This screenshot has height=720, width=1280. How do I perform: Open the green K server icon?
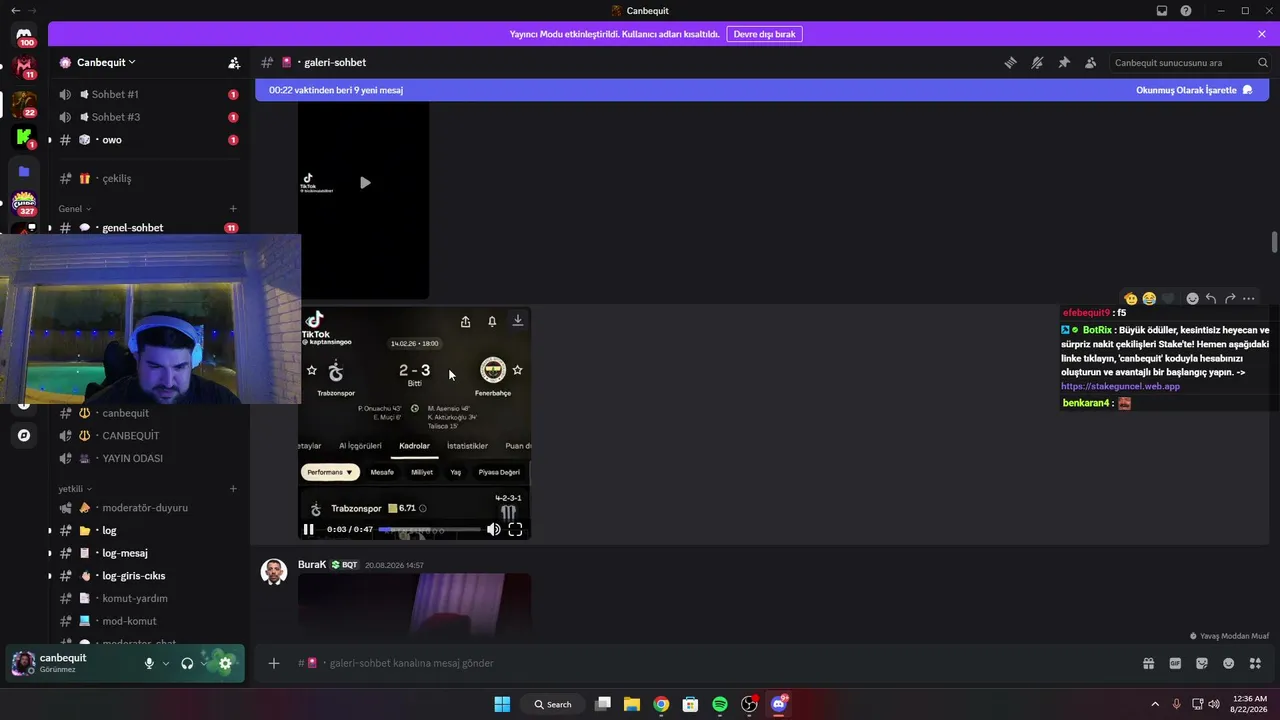click(24, 136)
